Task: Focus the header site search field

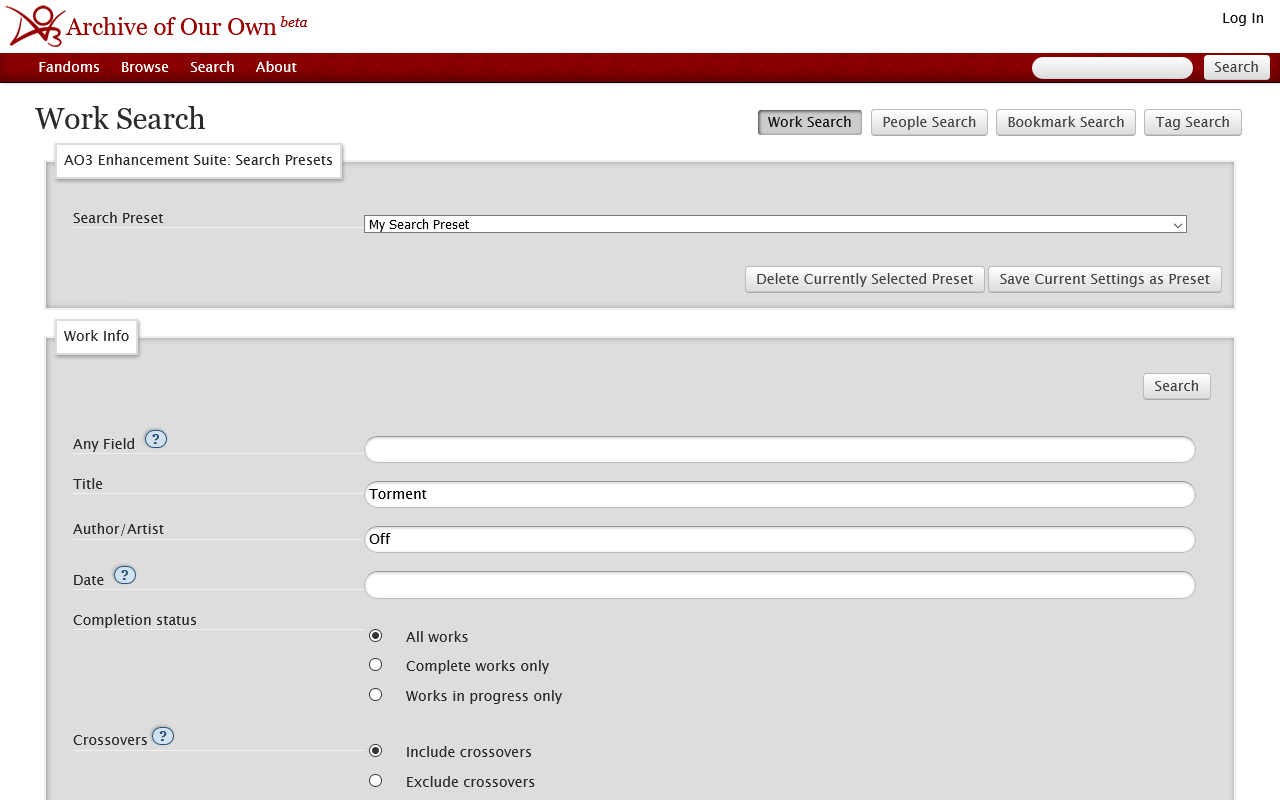Action: point(1112,68)
